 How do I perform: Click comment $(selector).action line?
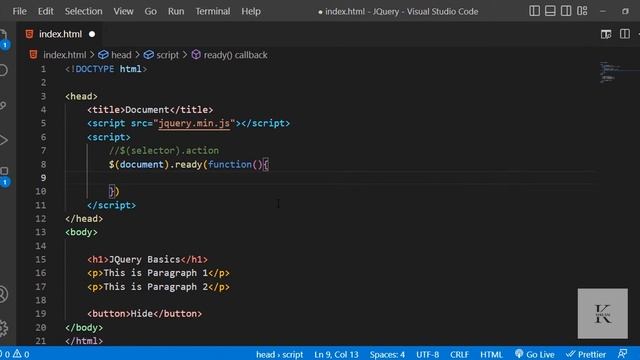[164, 151]
